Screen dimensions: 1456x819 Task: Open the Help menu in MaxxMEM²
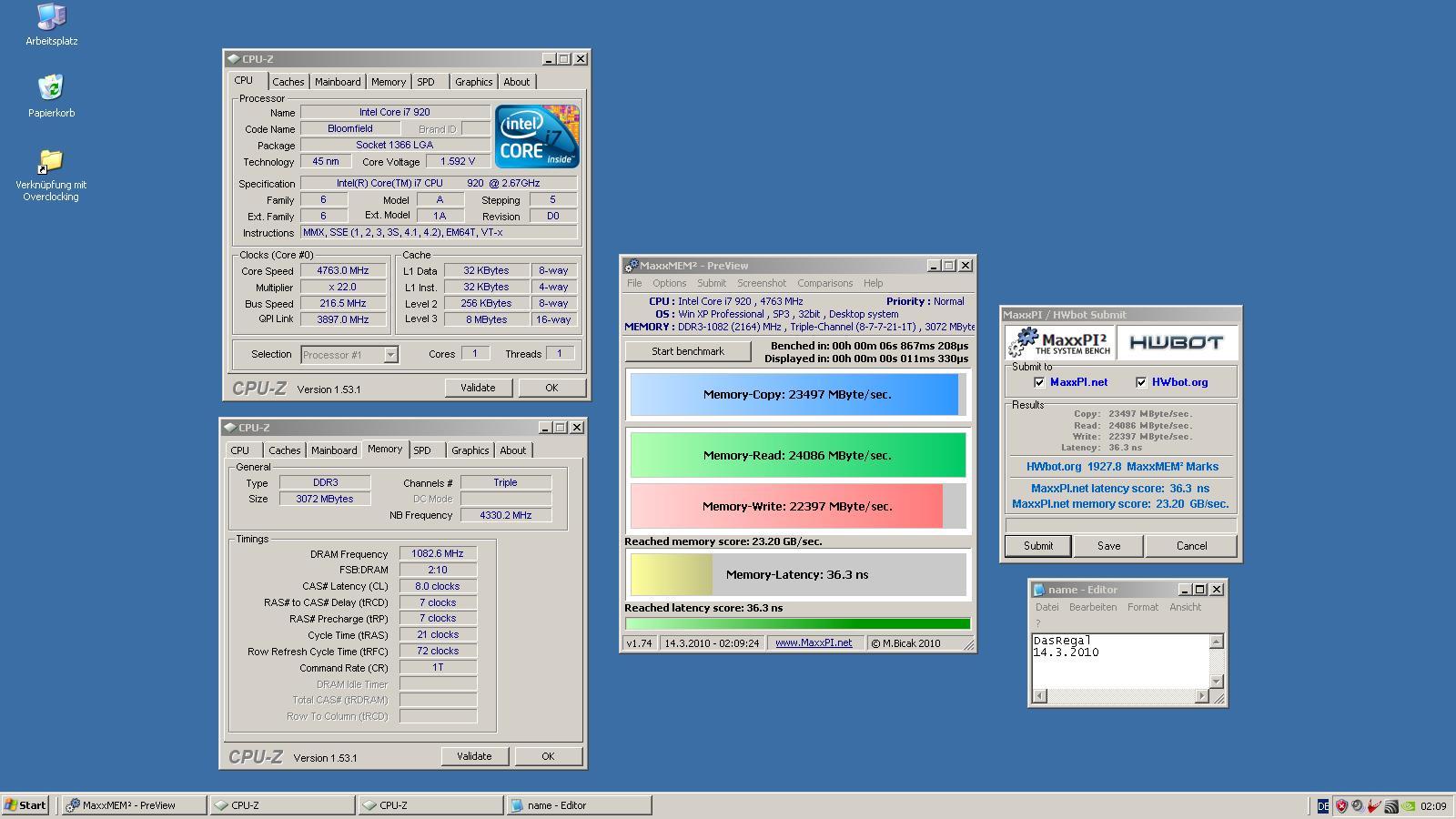click(x=874, y=283)
